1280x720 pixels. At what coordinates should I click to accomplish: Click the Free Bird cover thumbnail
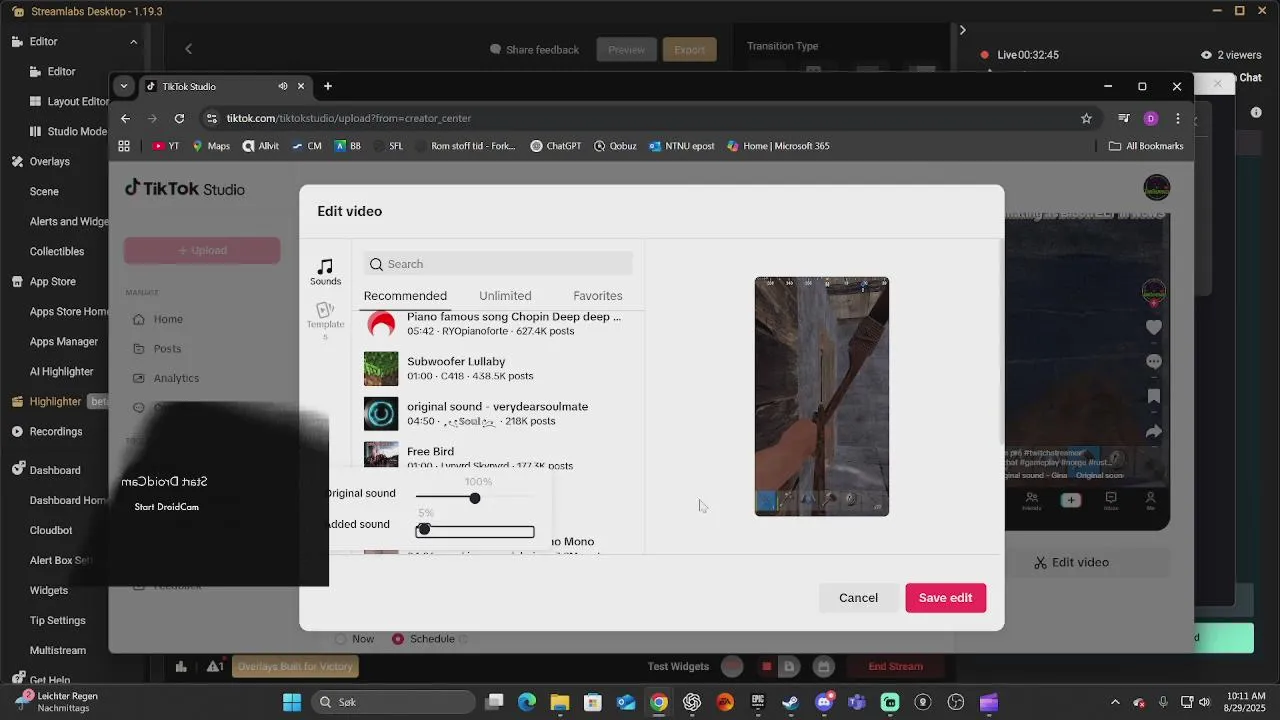tap(381, 455)
